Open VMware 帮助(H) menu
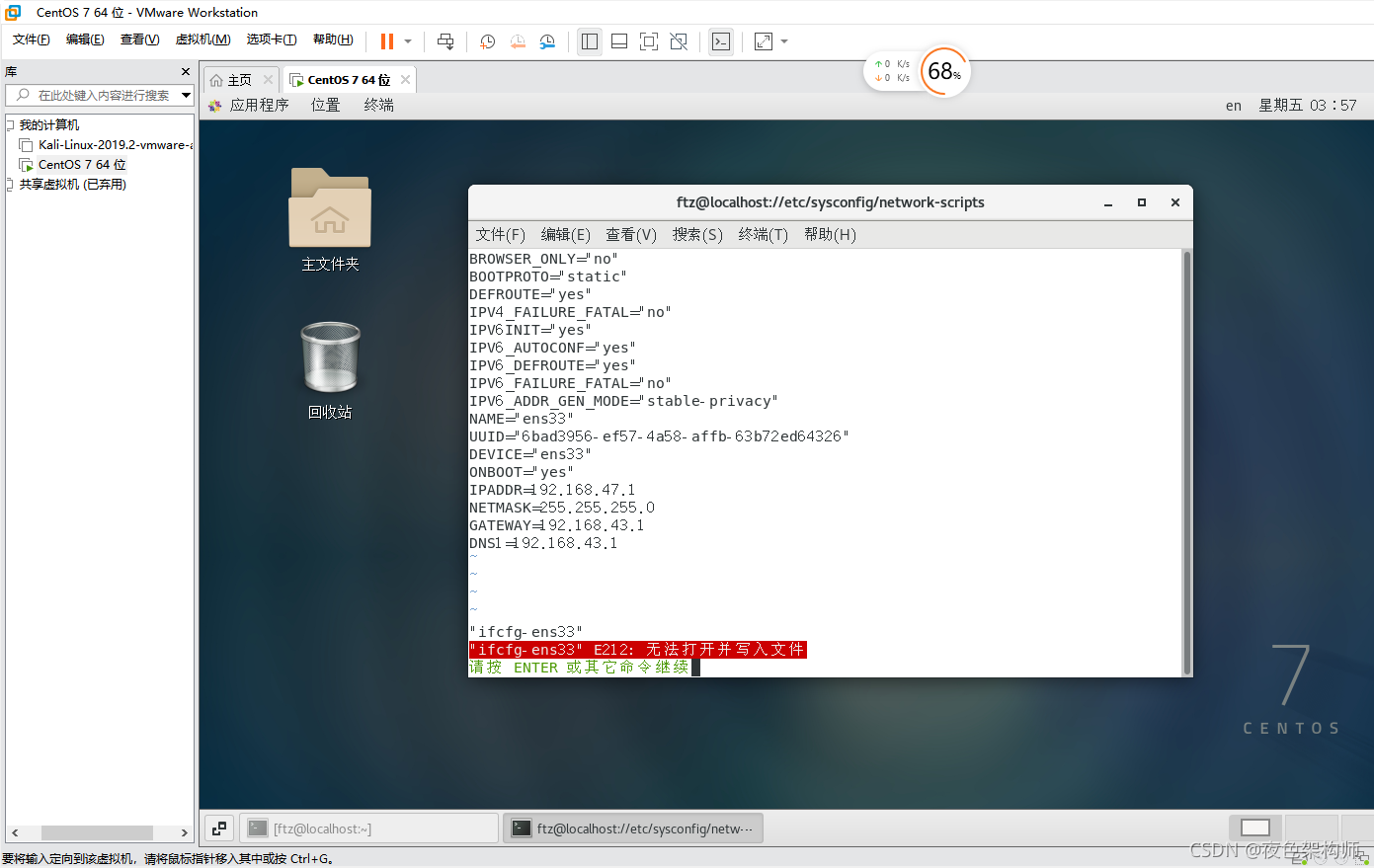 [333, 39]
